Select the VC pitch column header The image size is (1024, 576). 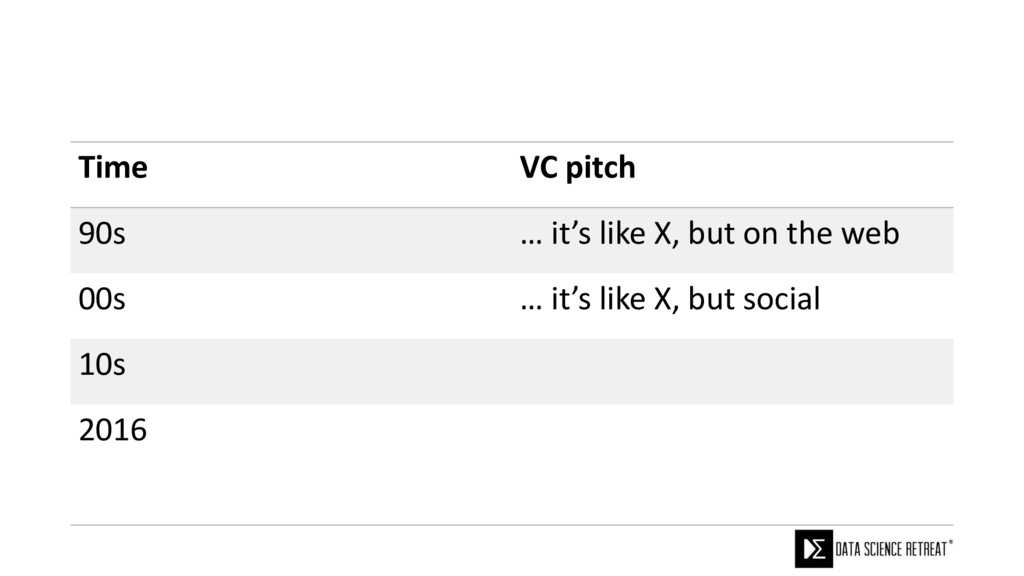pos(577,168)
